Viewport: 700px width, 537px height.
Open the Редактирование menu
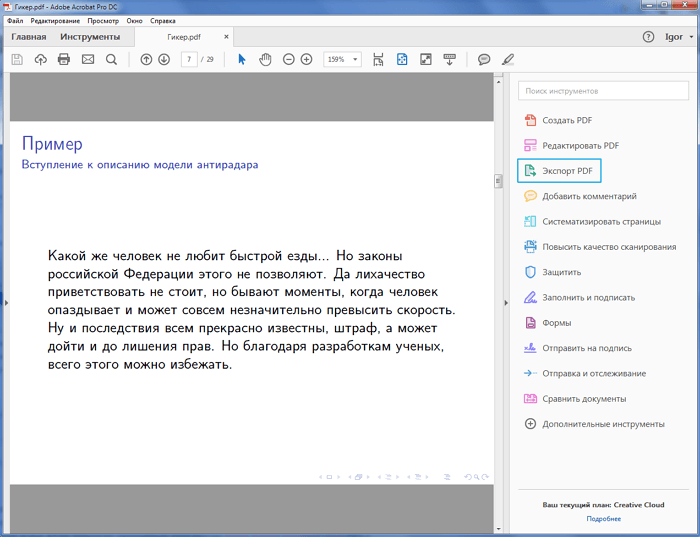(57, 20)
